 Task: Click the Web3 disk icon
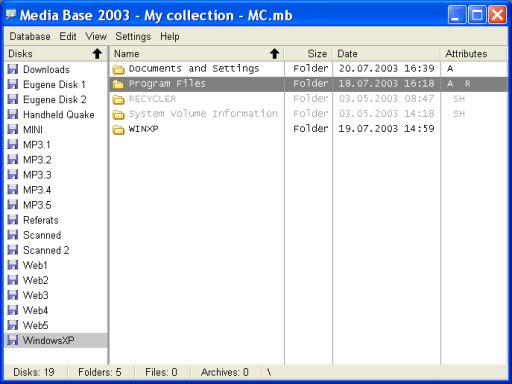(13, 295)
